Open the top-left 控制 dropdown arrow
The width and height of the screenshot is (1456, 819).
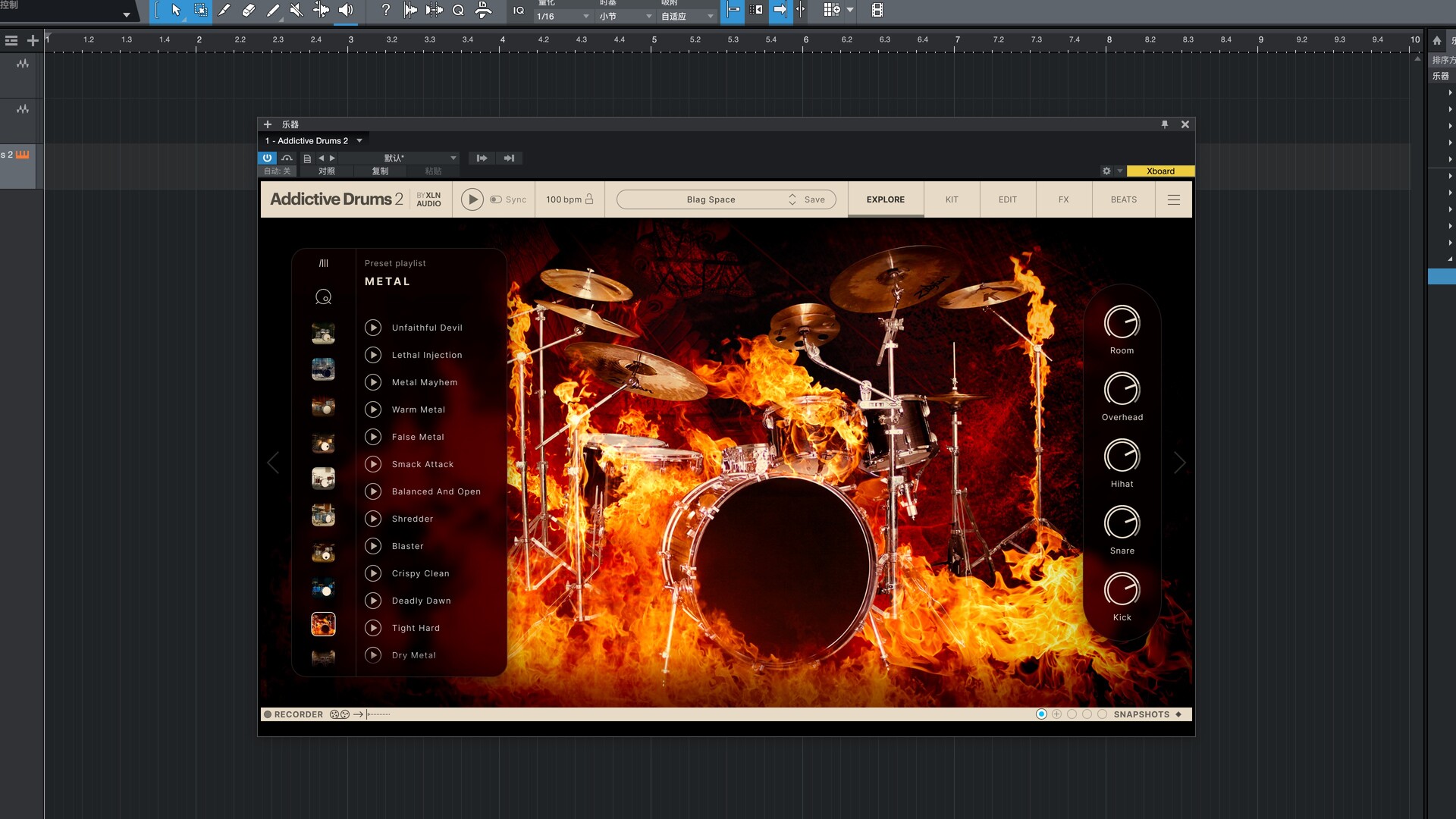(x=127, y=15)
